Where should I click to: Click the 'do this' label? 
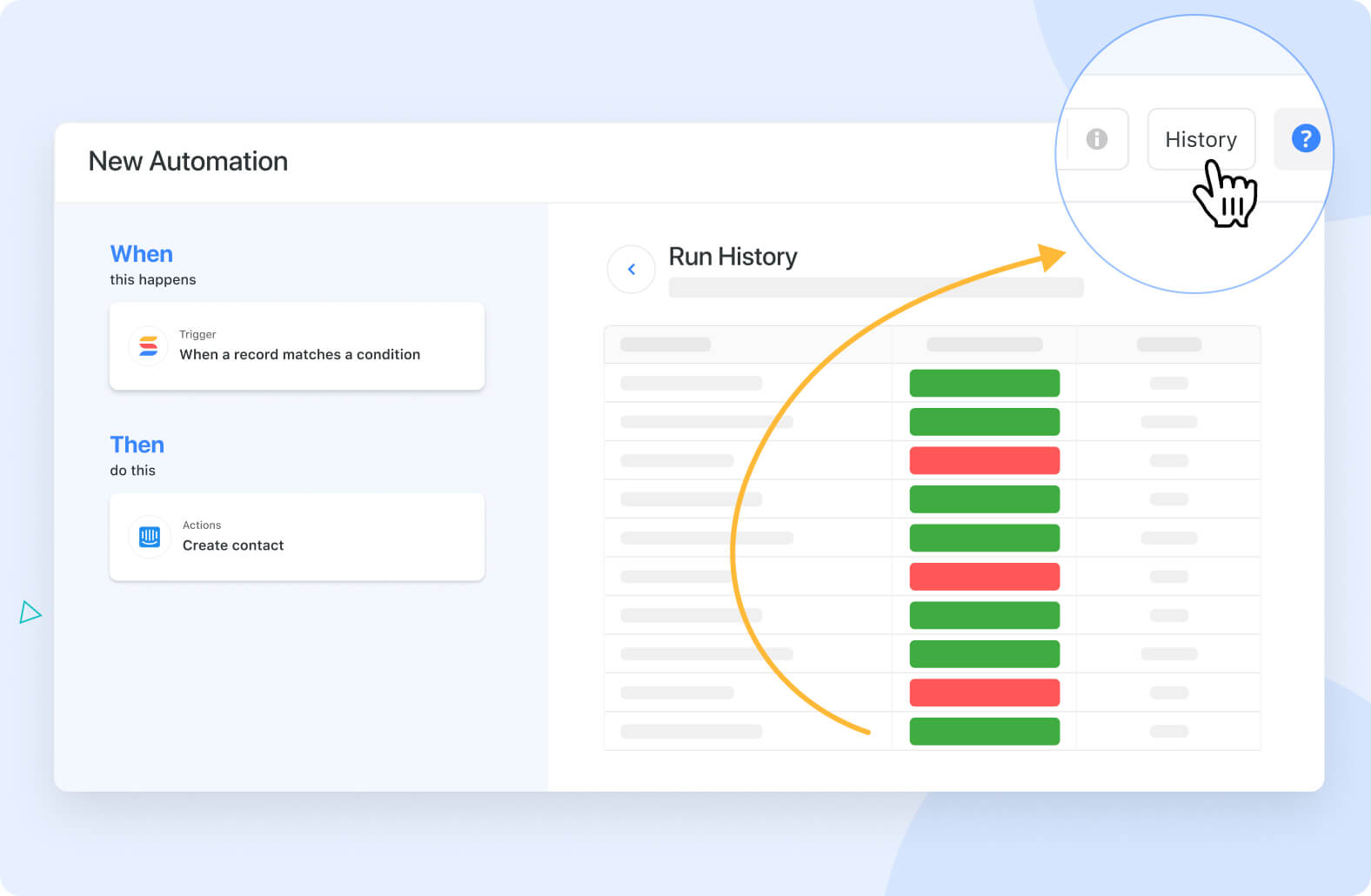point(133,470)
